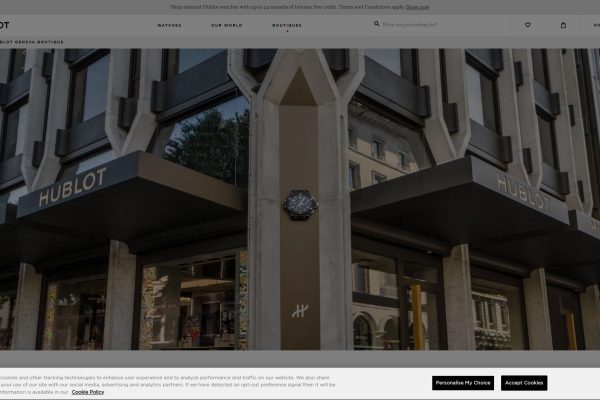Open the Watches menu
The width and height of the screenshot is (600, 400).
pyautogui.click(x=169, y=25)
